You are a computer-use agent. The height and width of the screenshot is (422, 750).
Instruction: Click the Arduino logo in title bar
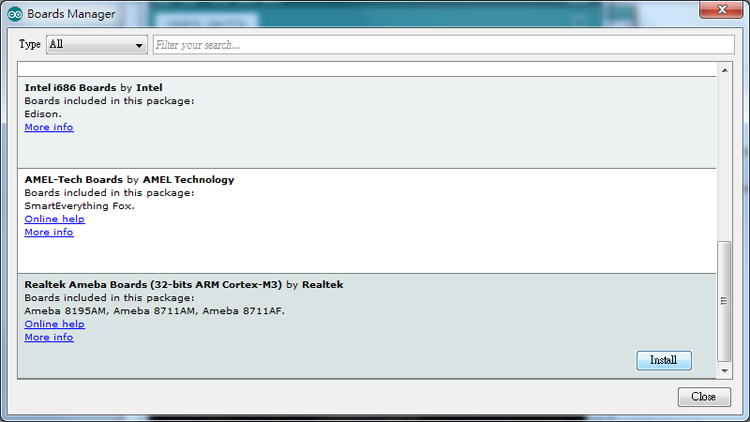14,14
